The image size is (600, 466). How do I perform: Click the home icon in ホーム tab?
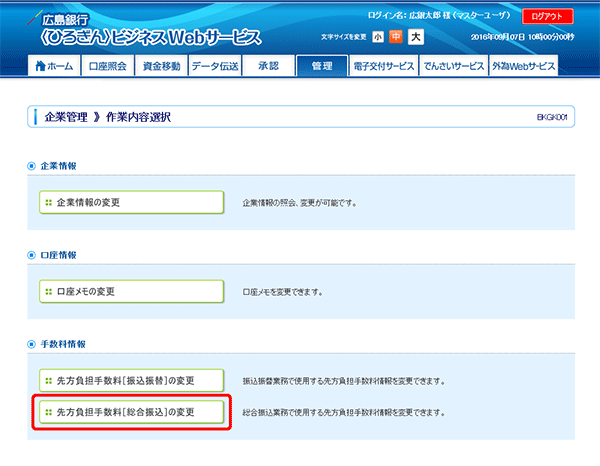pos(40,66)
